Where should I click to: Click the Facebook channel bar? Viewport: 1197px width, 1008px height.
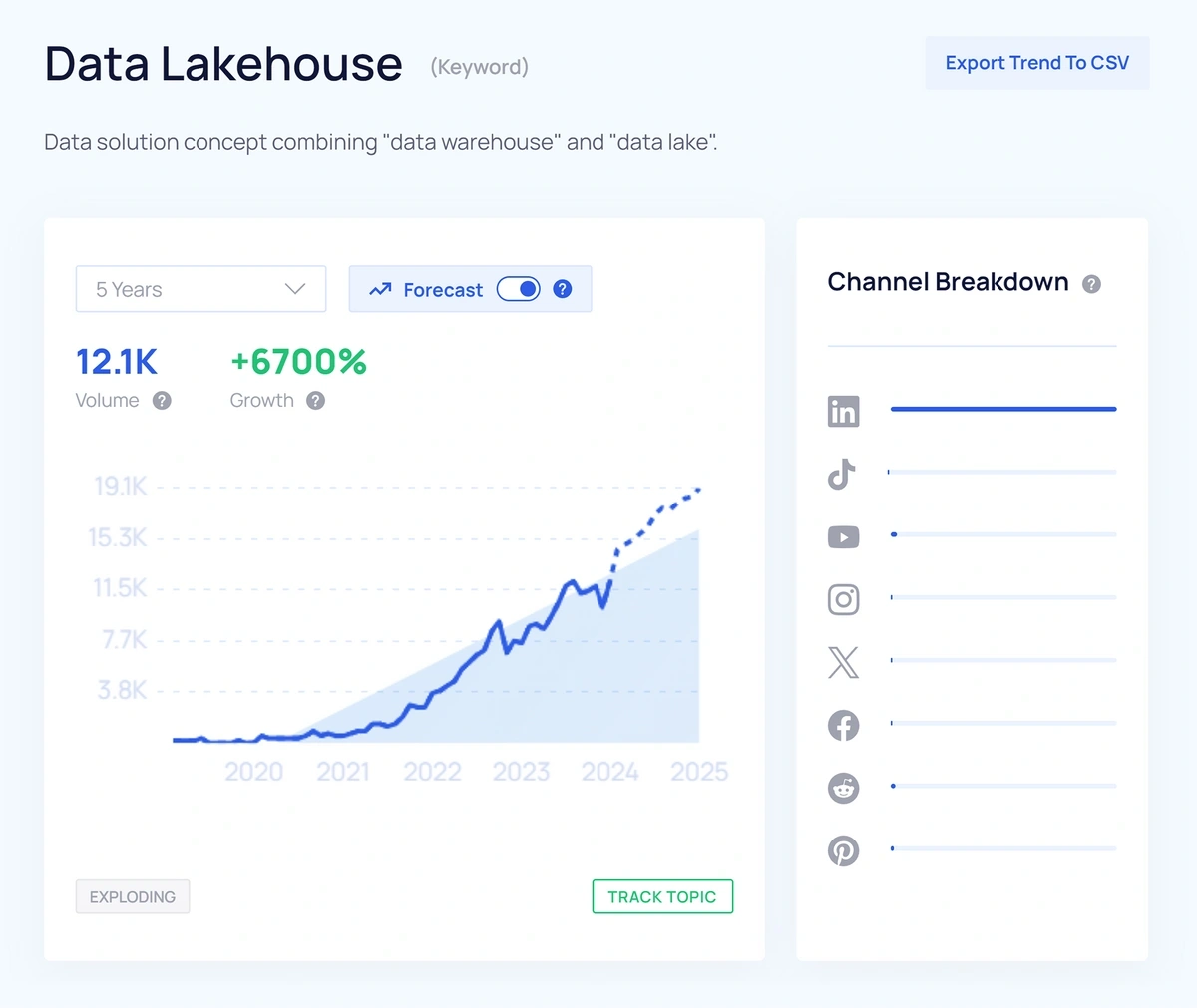pos(1002,723)
